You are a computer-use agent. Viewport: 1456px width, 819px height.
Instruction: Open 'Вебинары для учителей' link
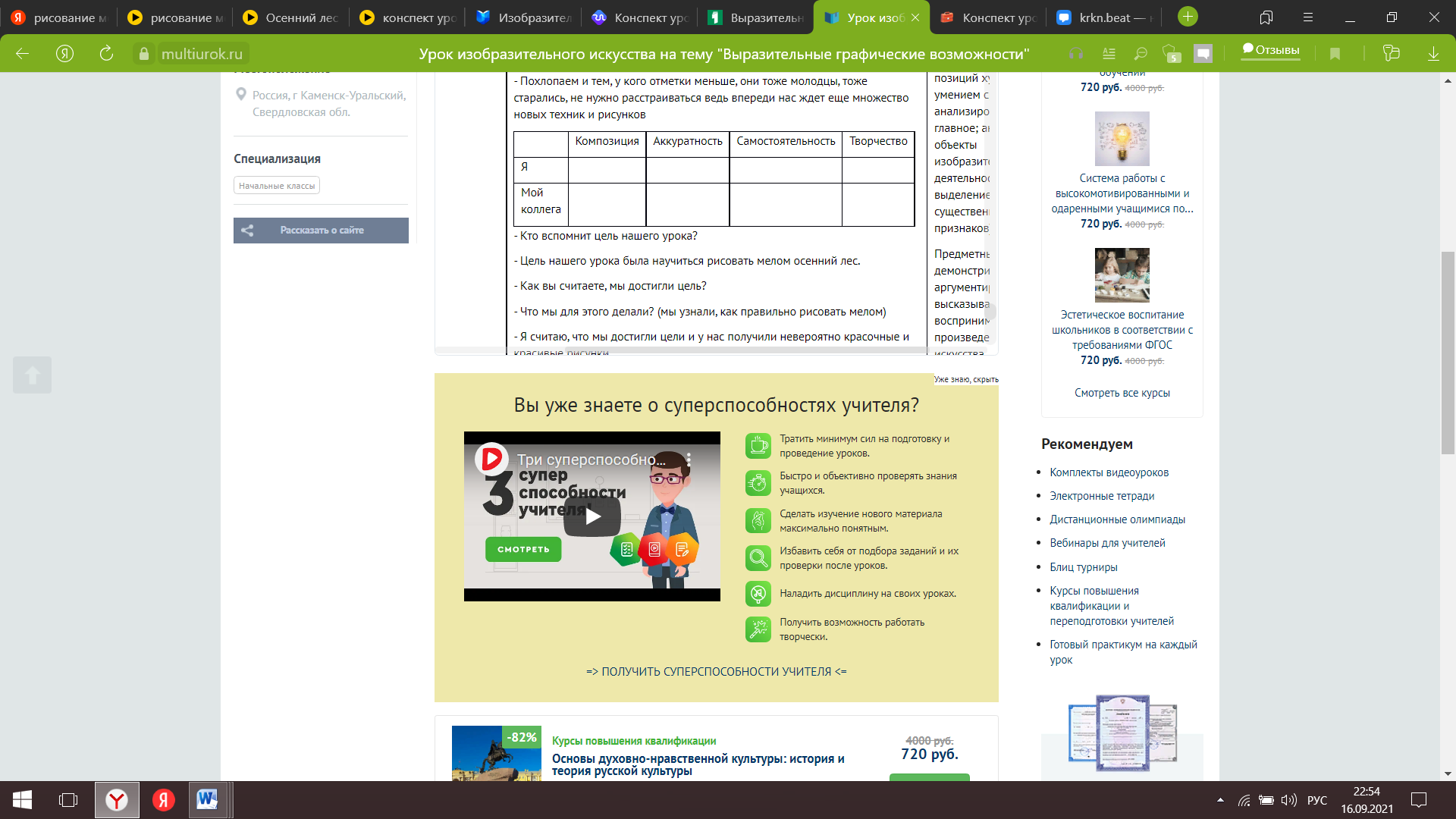(x=1107, y=543)
